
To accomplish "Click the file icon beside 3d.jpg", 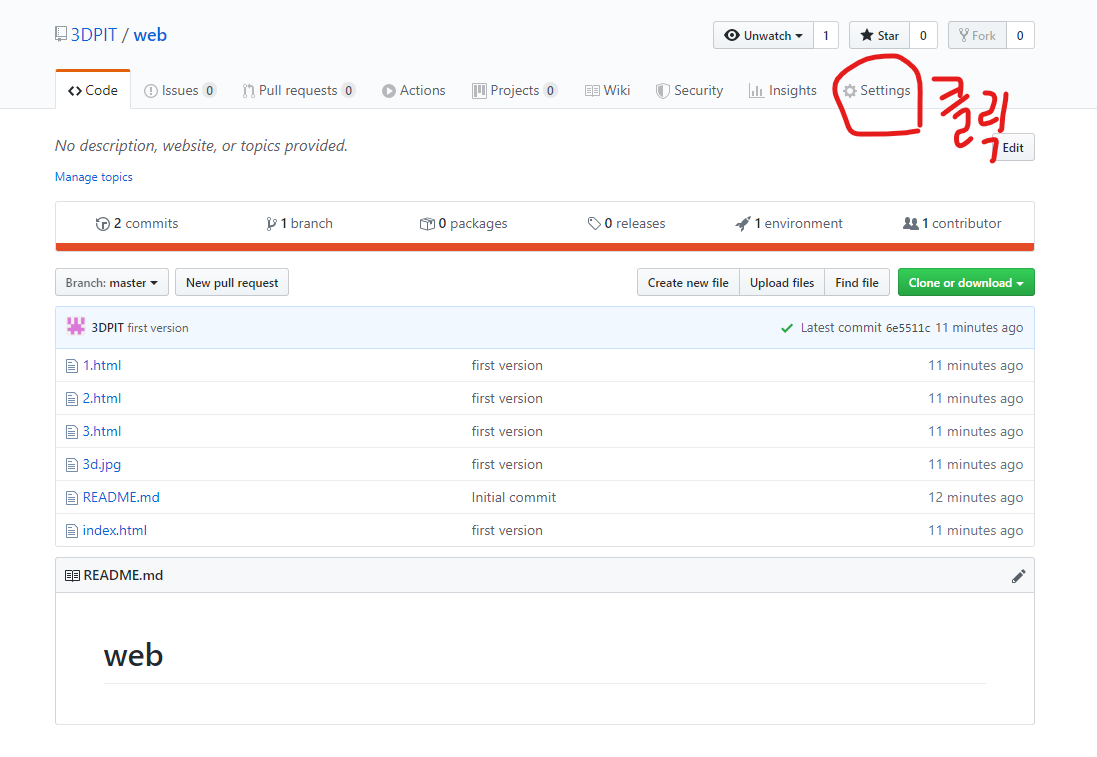I will pyautogui.click(x=71, y=465).
